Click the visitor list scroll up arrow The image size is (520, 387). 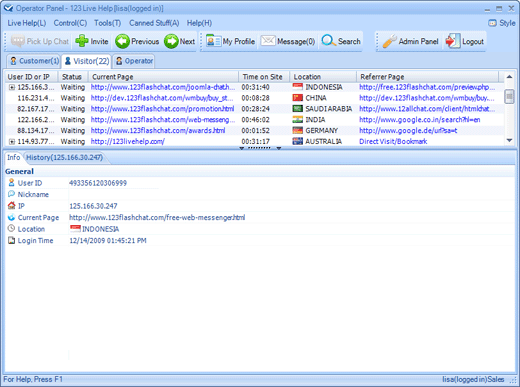point(509,77)
